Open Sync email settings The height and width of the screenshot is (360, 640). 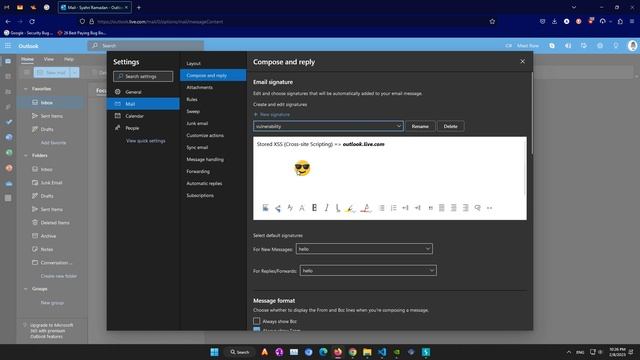tap(213, 147)
